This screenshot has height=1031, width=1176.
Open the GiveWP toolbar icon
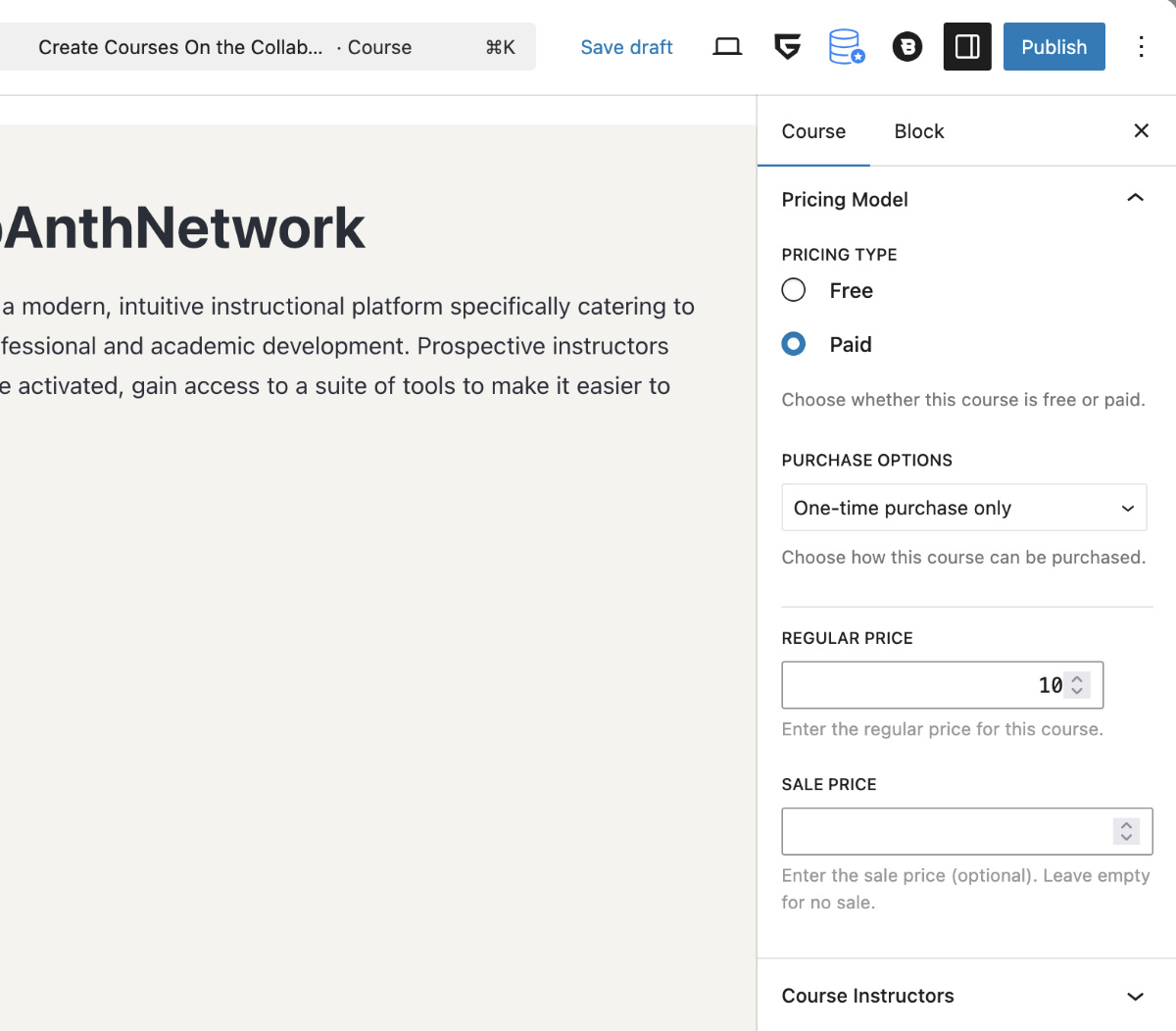point(787,47)
